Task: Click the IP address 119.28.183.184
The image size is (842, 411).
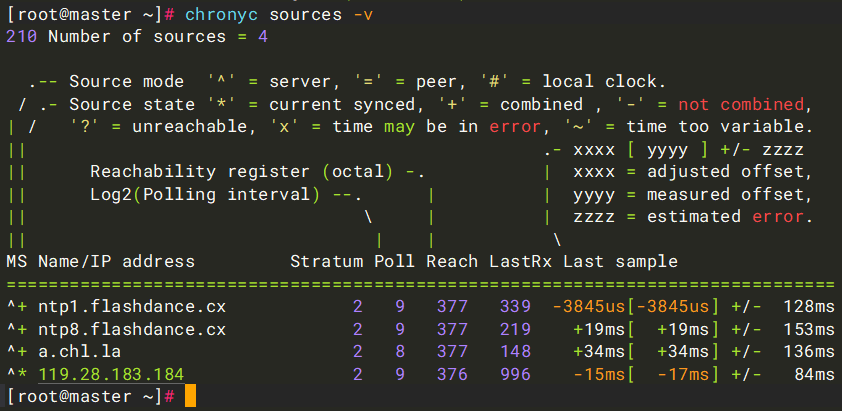Action: (111, 374)
